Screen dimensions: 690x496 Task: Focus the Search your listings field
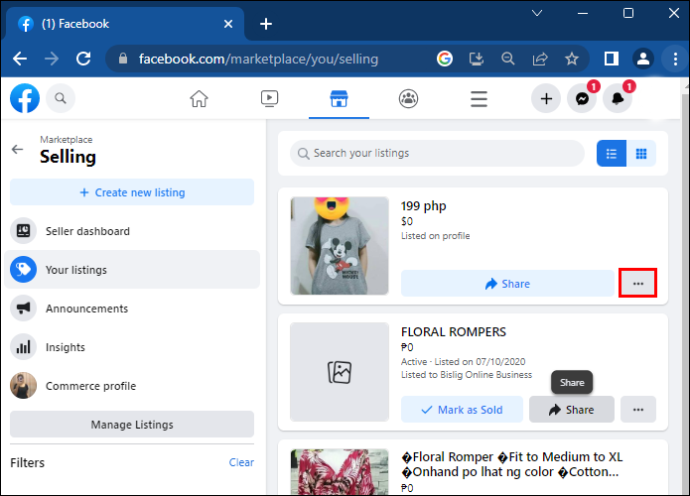click(437, 153)
